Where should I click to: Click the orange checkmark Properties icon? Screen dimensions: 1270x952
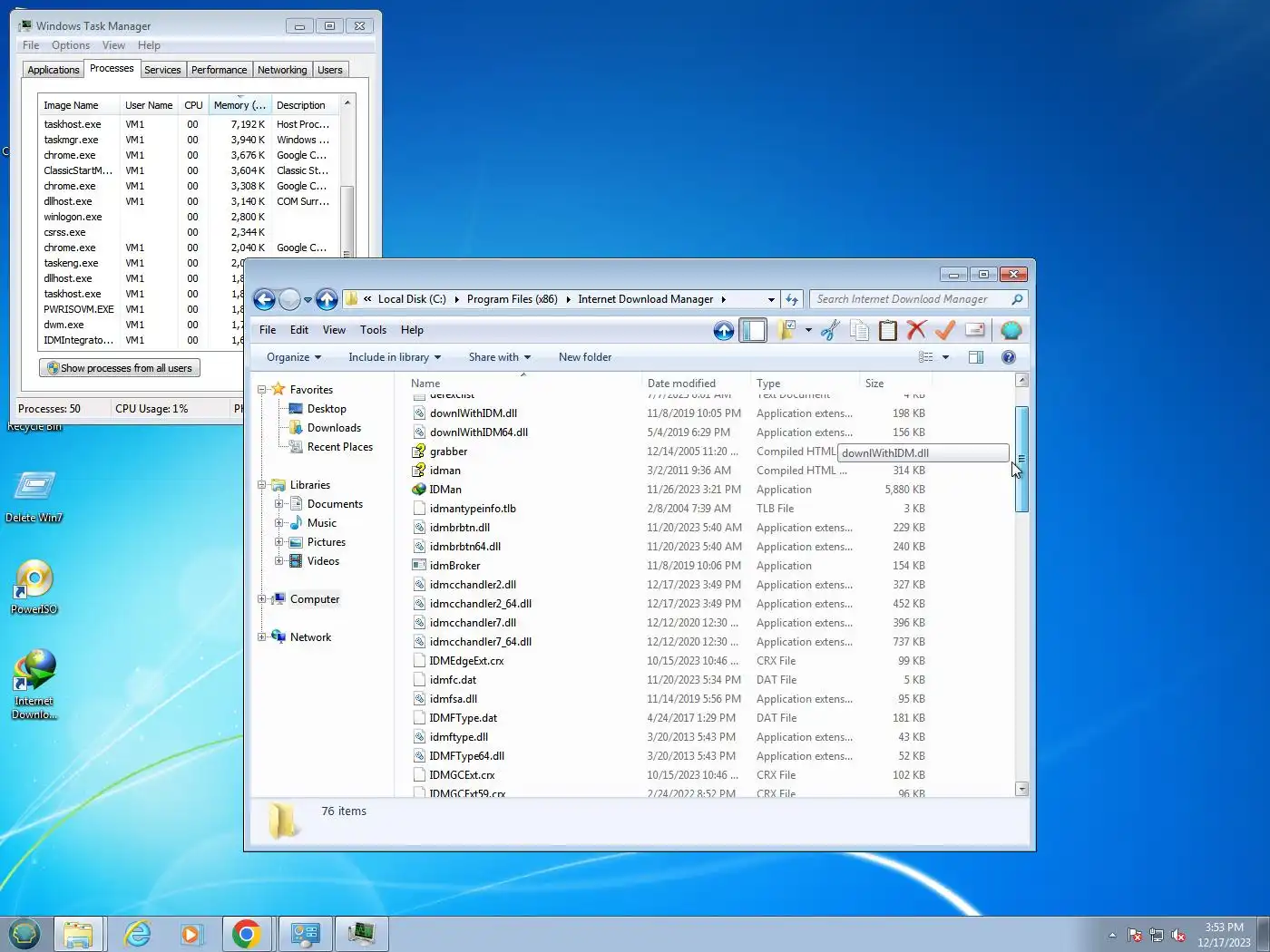[x=945, y=331]
